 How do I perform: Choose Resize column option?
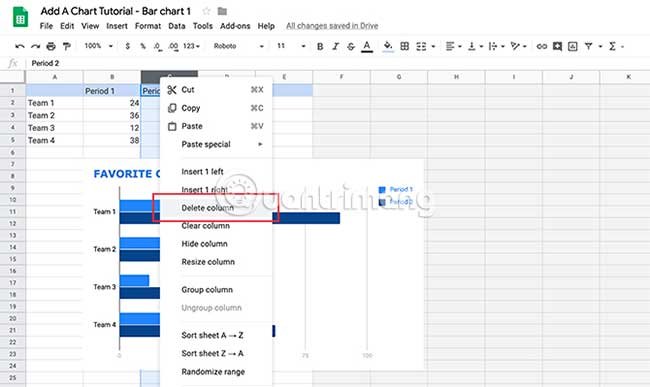coord(216,262)
